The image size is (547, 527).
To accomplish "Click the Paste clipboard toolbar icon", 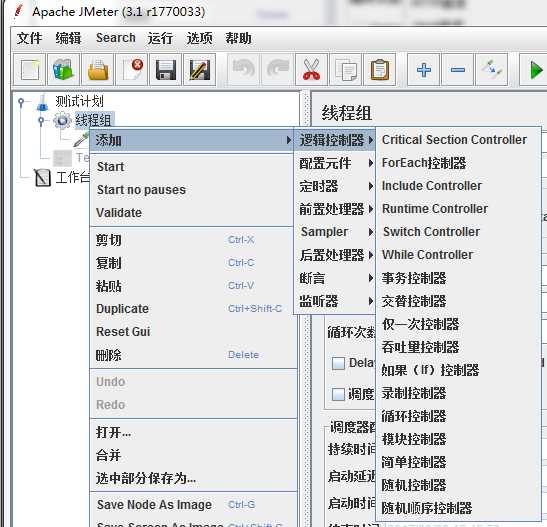I will [380, 69].
